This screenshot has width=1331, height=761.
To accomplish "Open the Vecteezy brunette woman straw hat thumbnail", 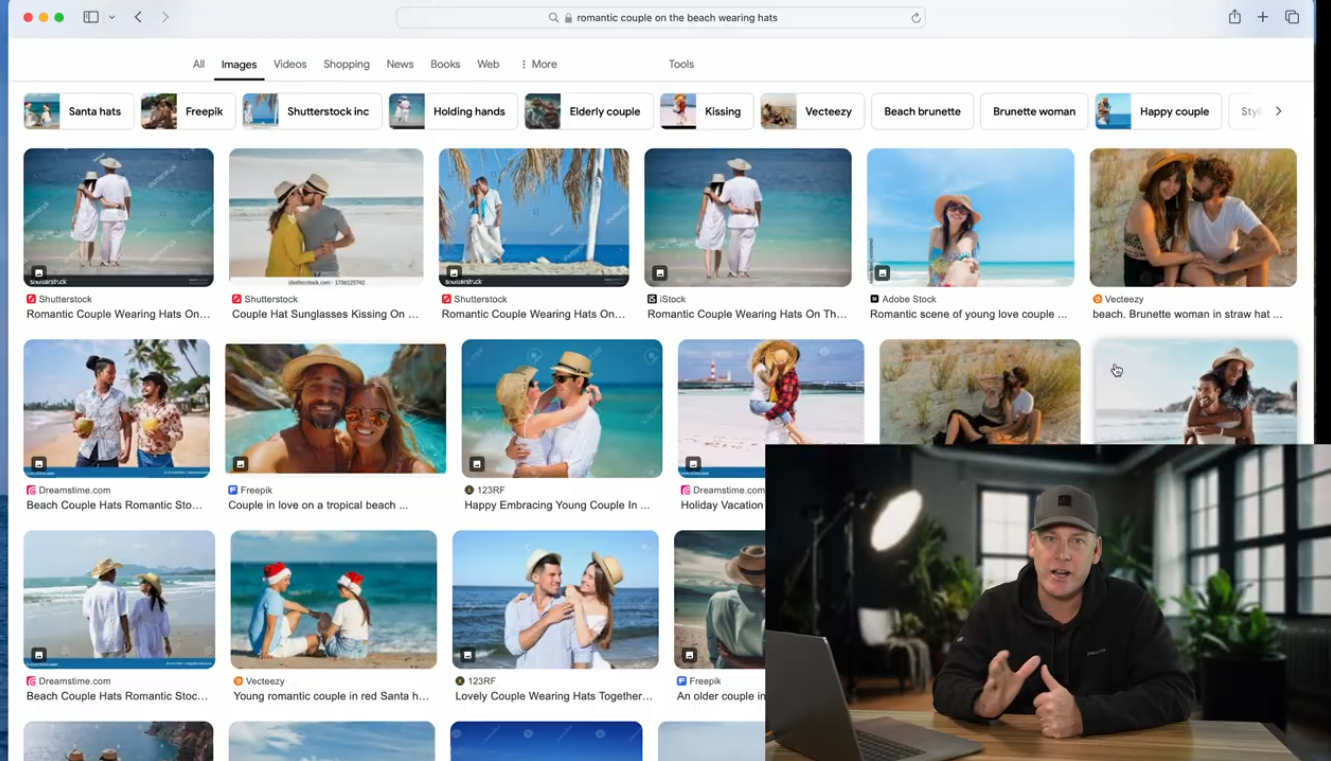I will [x=1193, y=217].
